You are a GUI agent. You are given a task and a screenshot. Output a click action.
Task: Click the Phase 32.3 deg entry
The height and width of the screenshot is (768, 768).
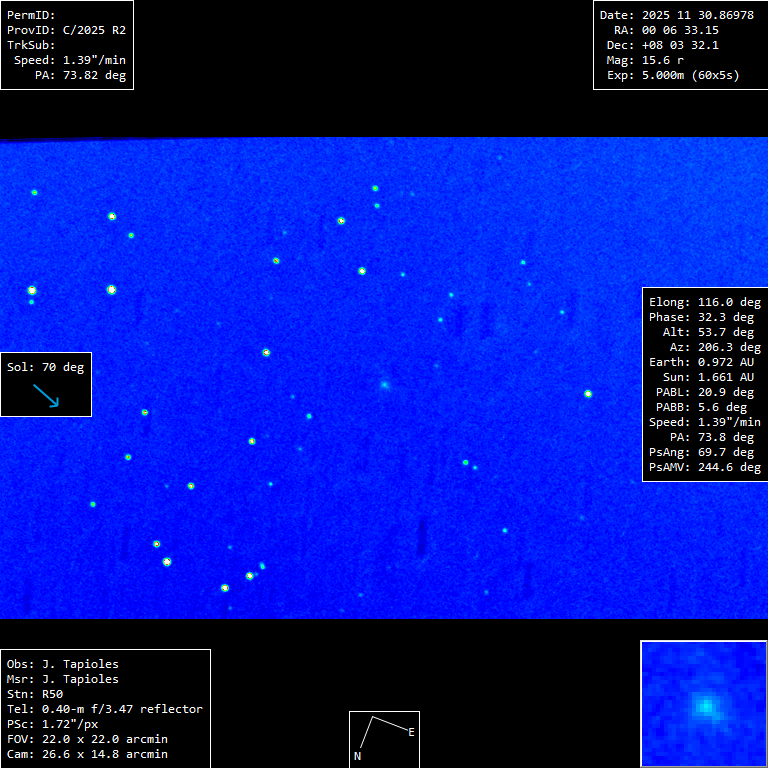coord(705,317)
